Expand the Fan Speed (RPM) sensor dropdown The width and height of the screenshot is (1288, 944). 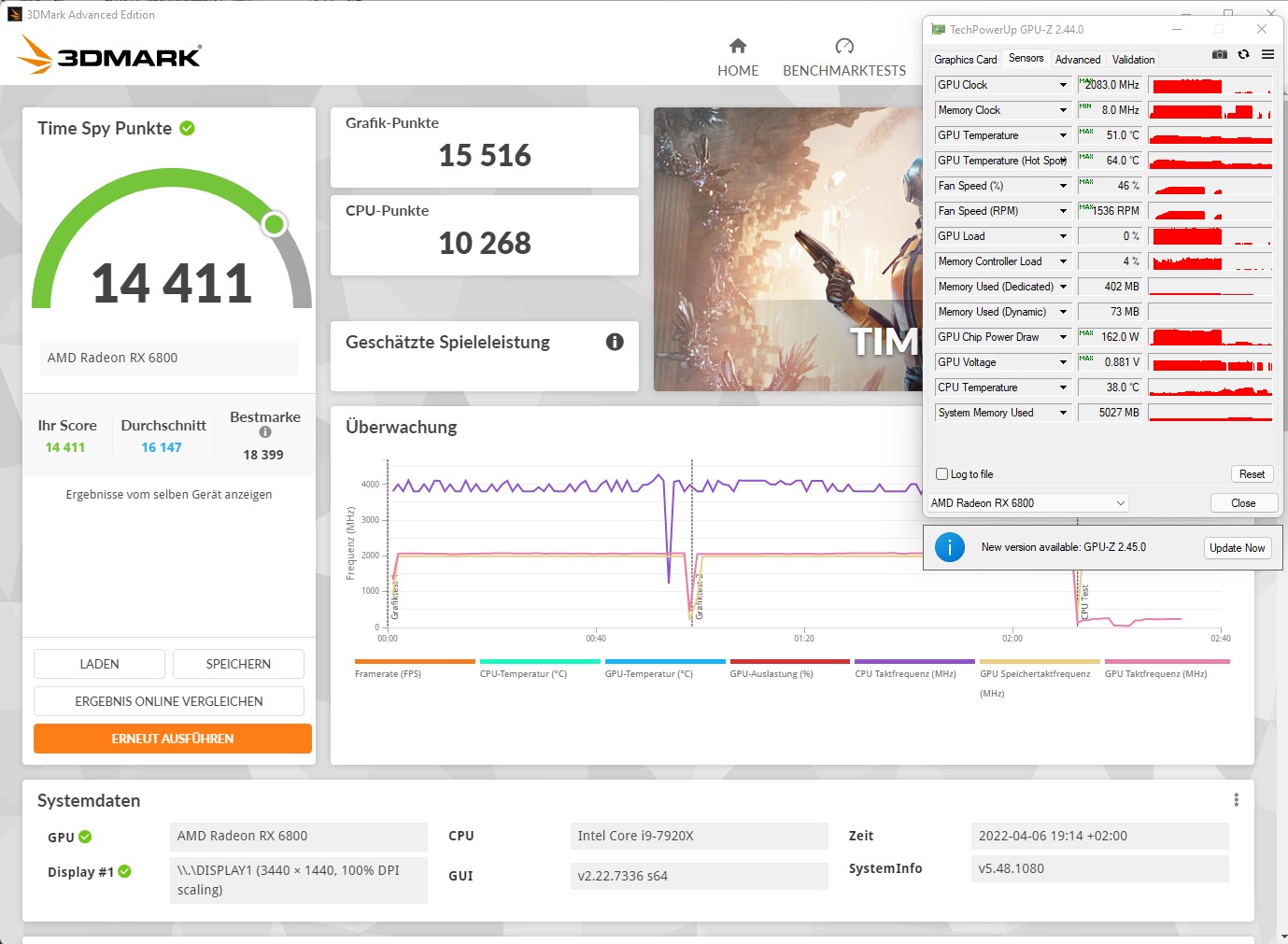coord(1063,211)
